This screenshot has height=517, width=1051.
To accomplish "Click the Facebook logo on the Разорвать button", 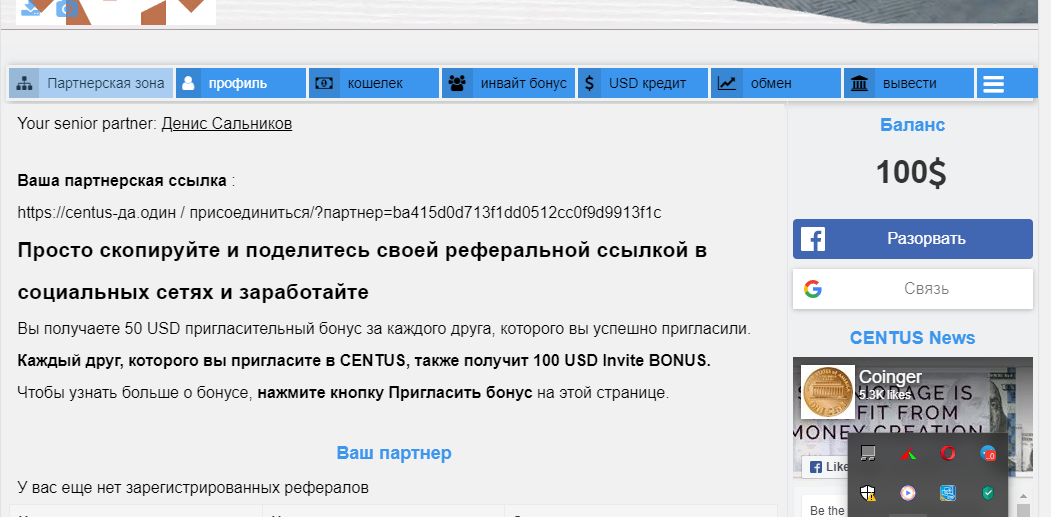I will click(812, 239).
